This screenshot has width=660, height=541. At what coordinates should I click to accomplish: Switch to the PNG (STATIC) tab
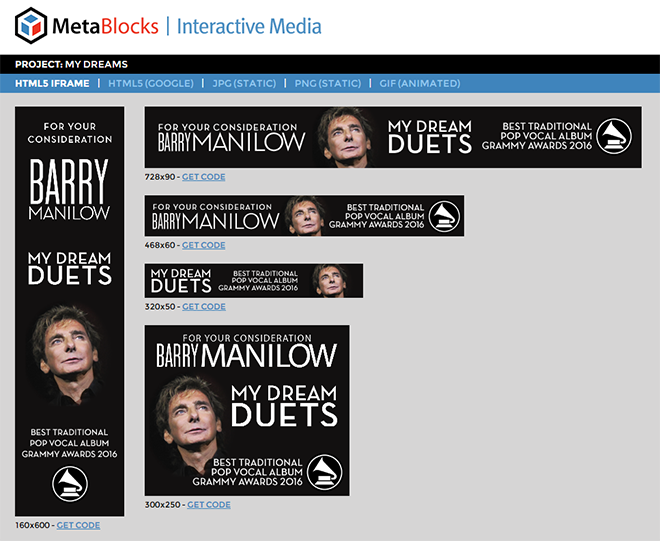click(x=327, y=83)
